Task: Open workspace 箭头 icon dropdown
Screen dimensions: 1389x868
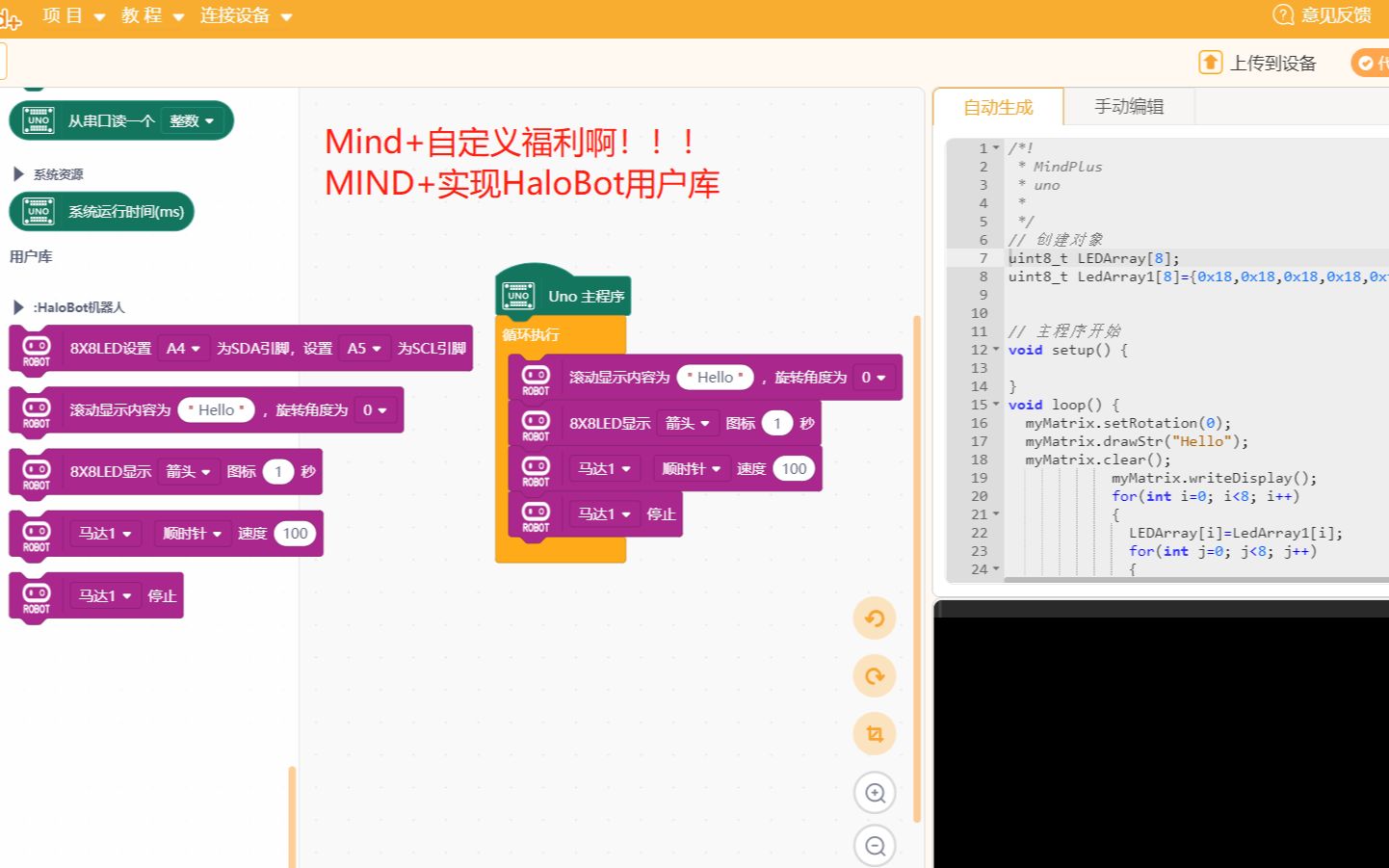Action: [687, 423]
